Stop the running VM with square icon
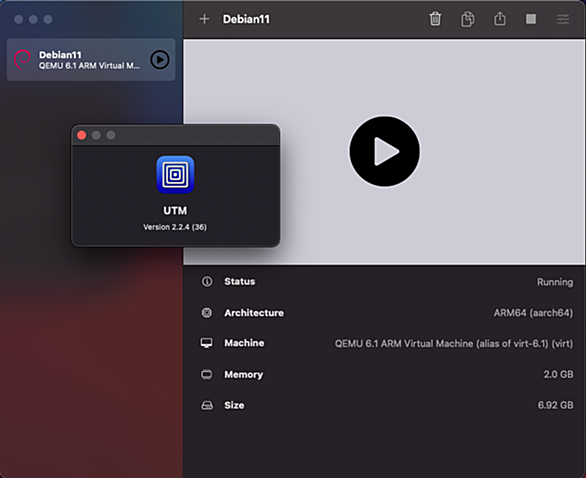 point(531,19)
